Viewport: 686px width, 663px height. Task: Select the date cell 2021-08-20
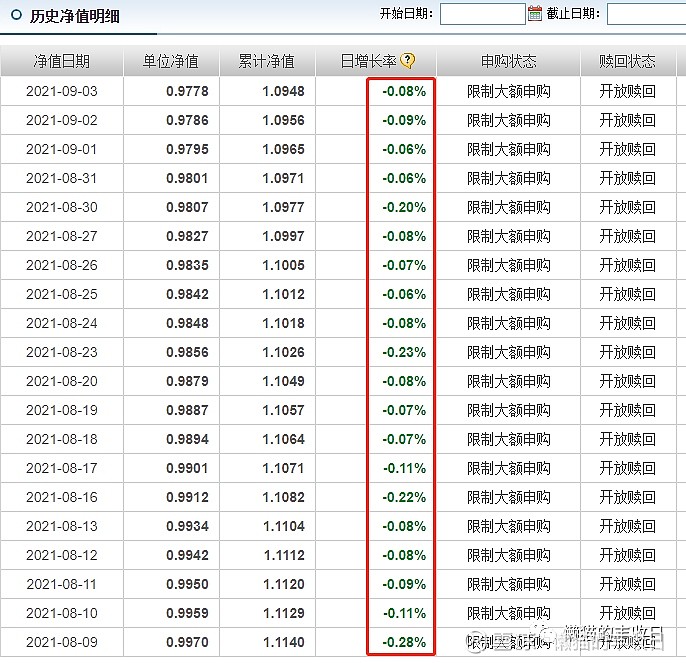(x=62, y=381)
